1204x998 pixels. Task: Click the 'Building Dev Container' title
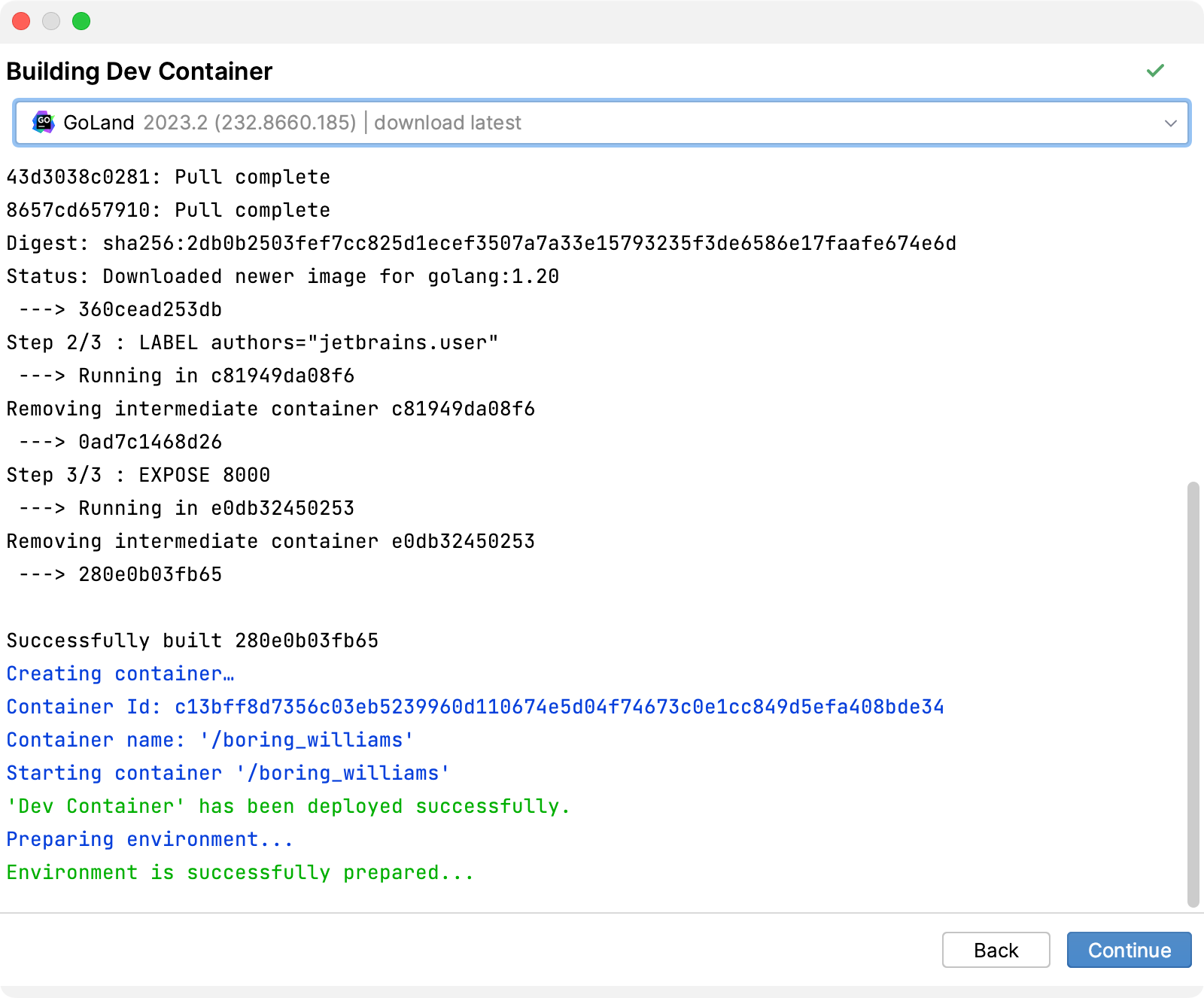tap(139, 72)
